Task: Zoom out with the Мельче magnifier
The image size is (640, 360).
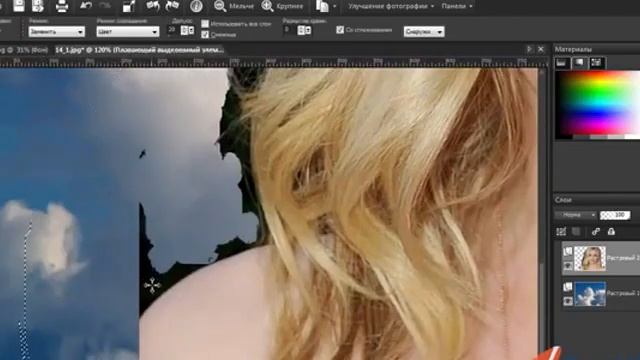Action: [220, 6]
